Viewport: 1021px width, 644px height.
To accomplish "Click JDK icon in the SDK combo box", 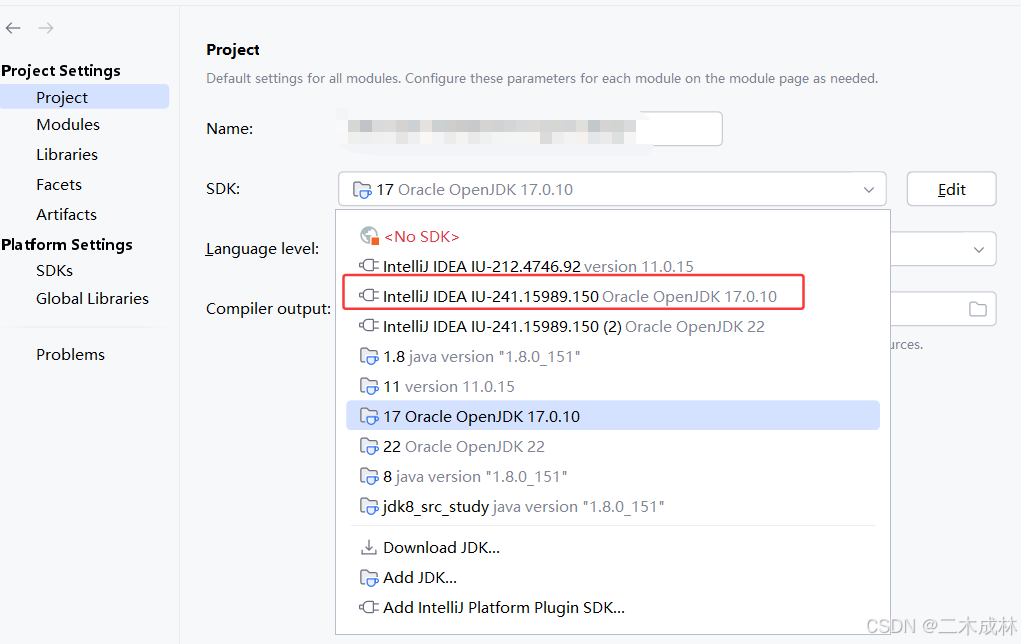I will point(362,190).
